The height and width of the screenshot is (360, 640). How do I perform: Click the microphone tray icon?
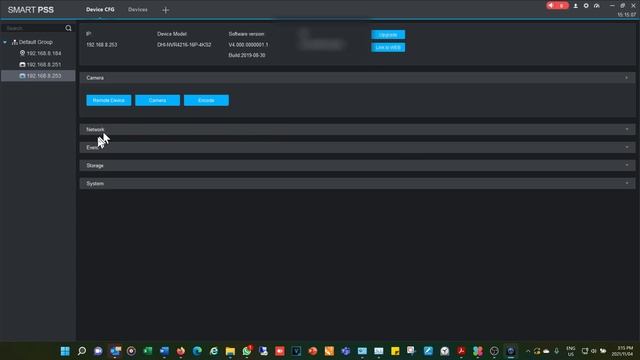pyautogui.click(x=556, y=351)
